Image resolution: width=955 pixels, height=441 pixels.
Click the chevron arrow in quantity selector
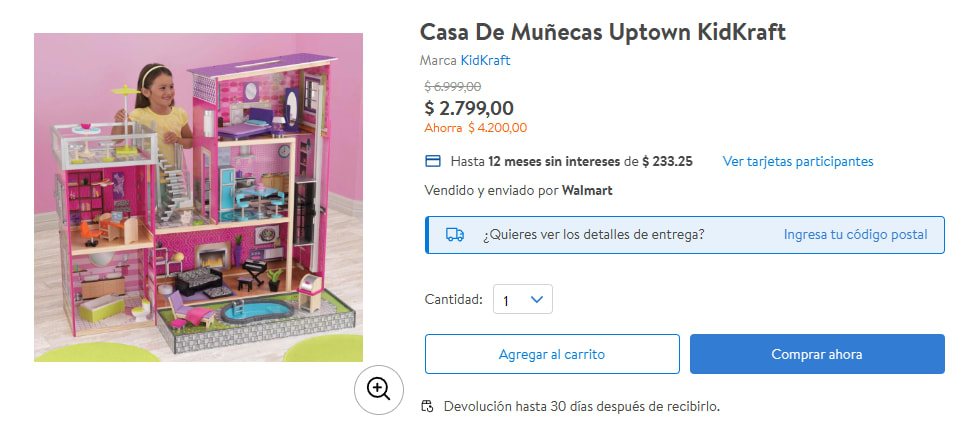click(x=537, y=299)
